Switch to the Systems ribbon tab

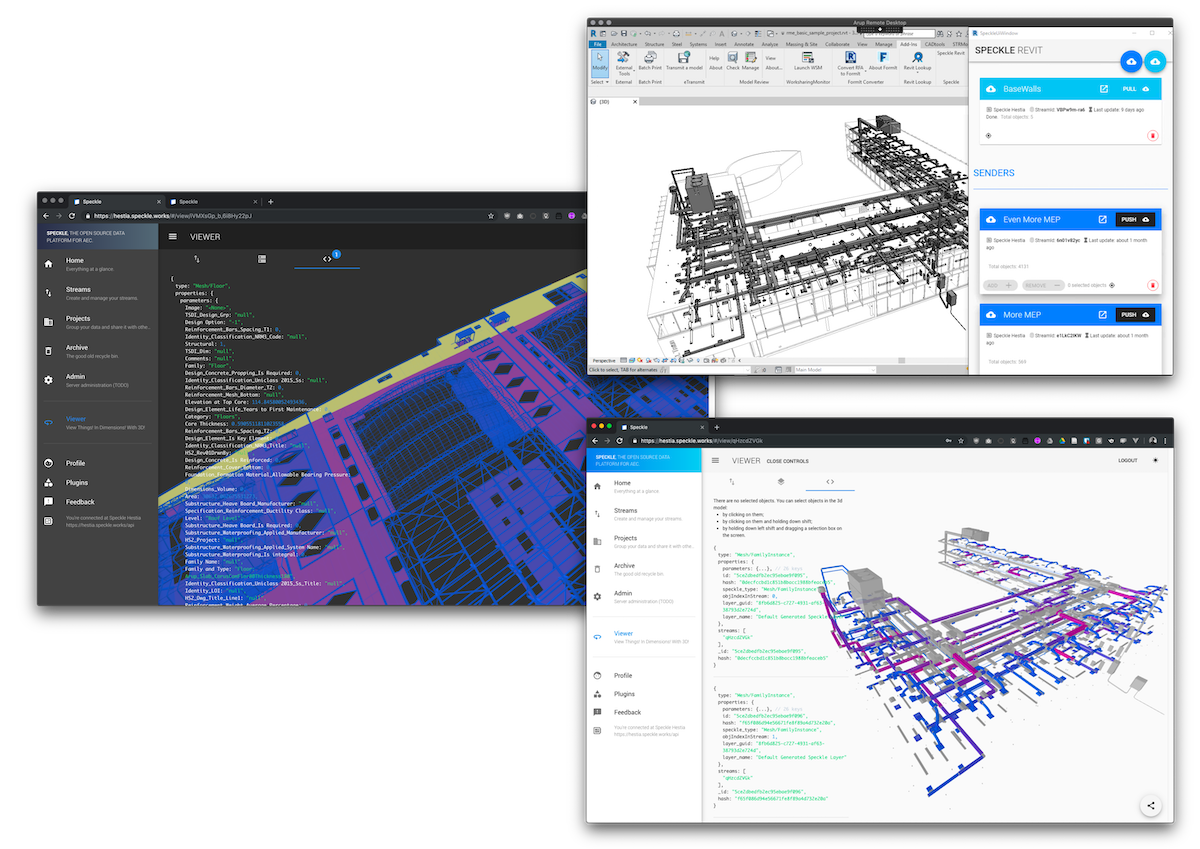pos(698,44)
